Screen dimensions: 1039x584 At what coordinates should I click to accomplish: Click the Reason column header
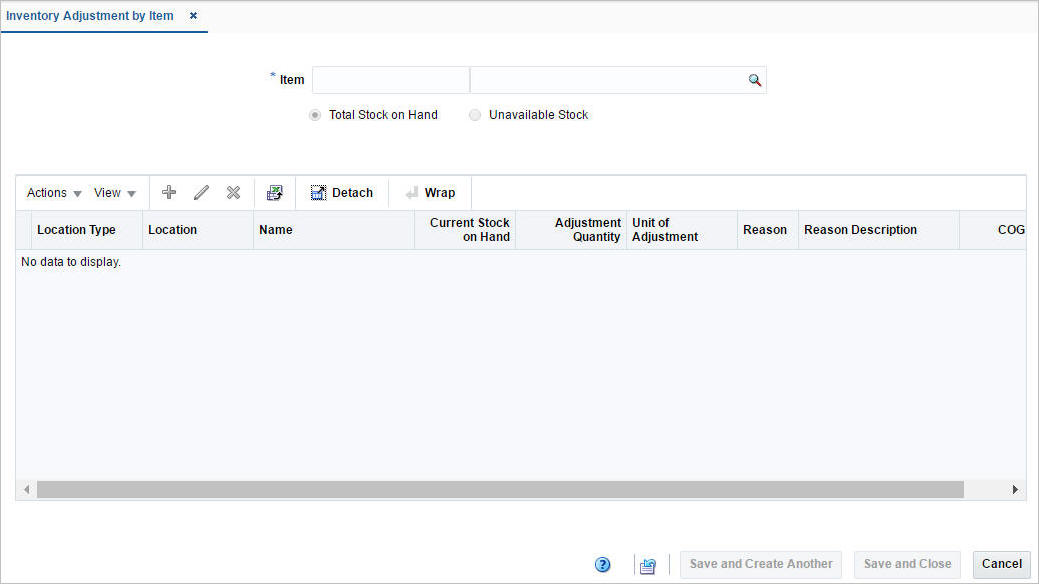coord(768,230)
